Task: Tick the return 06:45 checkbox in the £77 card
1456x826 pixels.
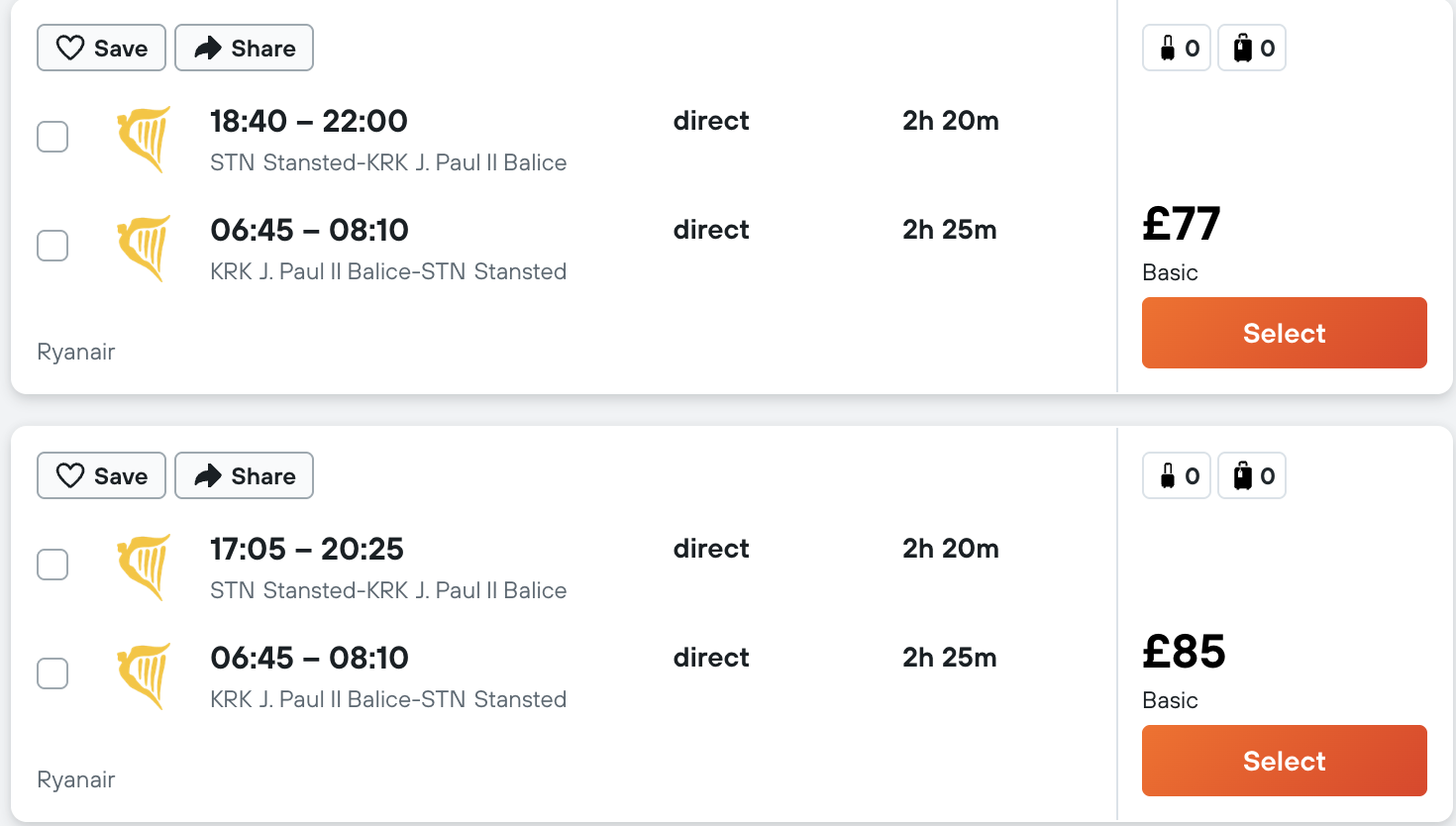Action: point(52,246)
